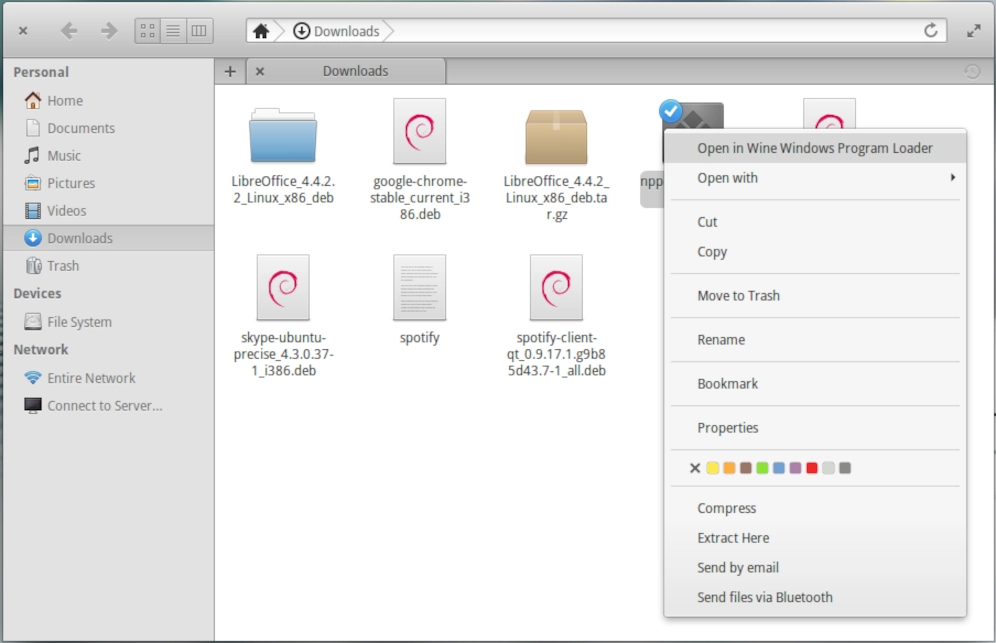
Task: Select spotify-client-qt deb file icon
Action: point(556,288)
